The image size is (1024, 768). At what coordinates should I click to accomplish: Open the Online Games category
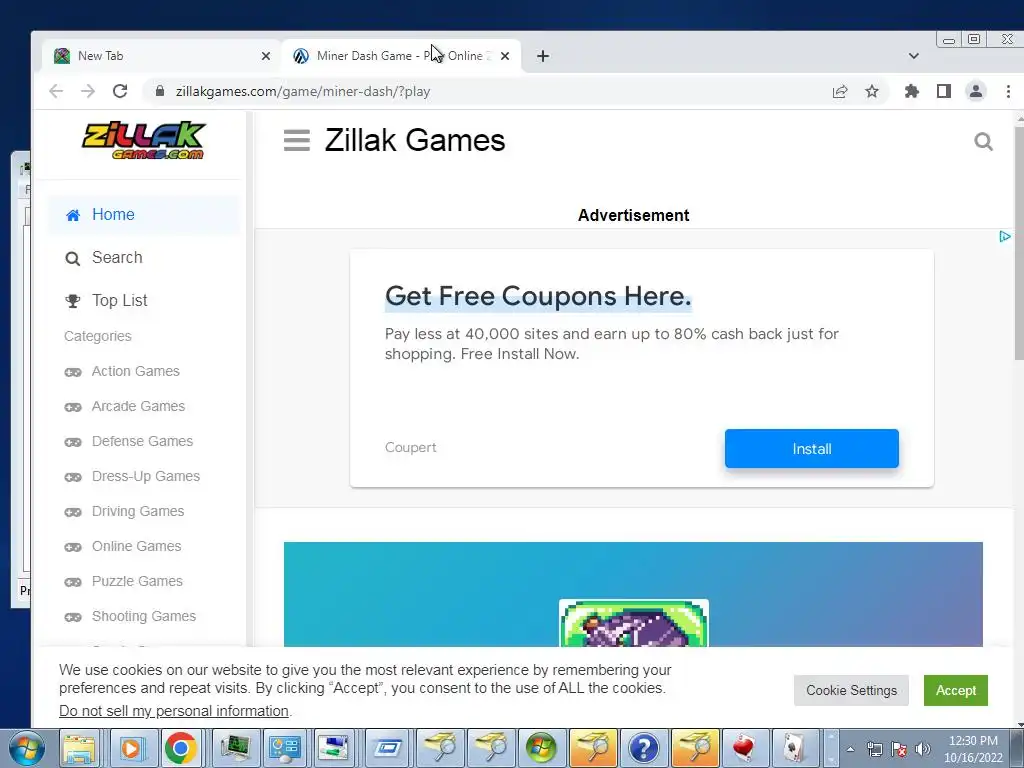tap(123, 547)
